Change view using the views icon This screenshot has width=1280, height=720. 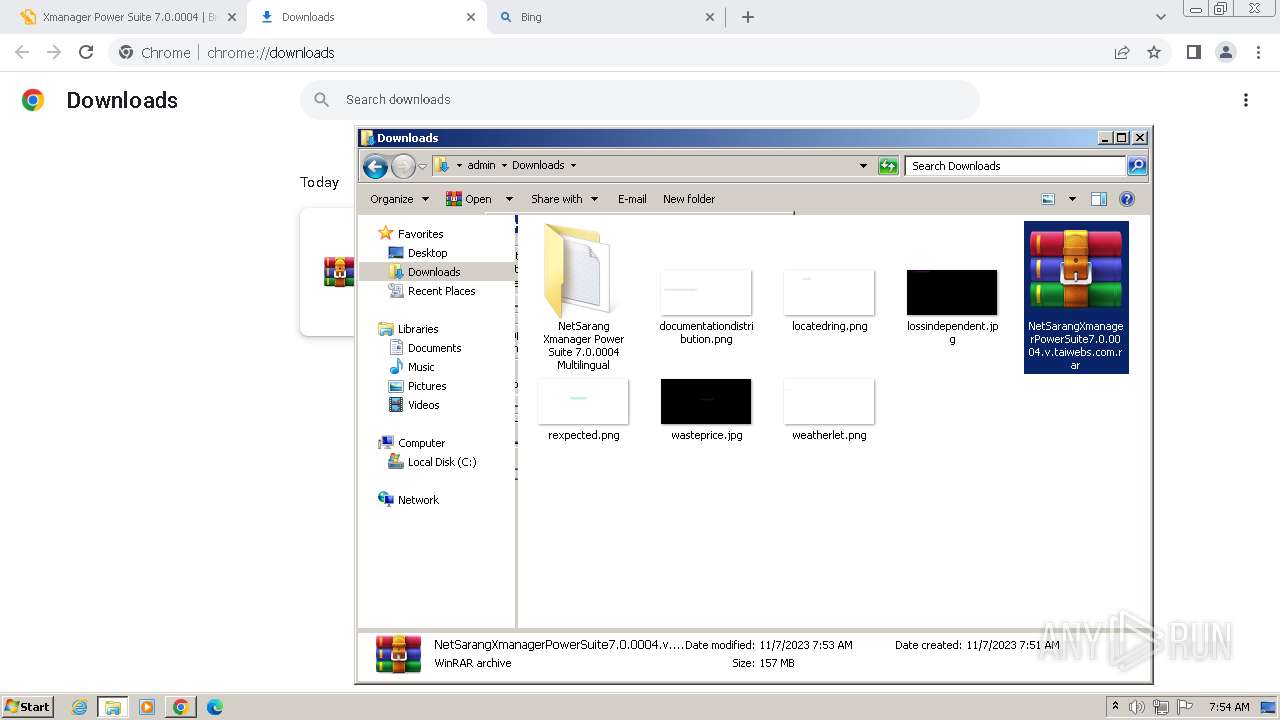[x=1048, y=199]
